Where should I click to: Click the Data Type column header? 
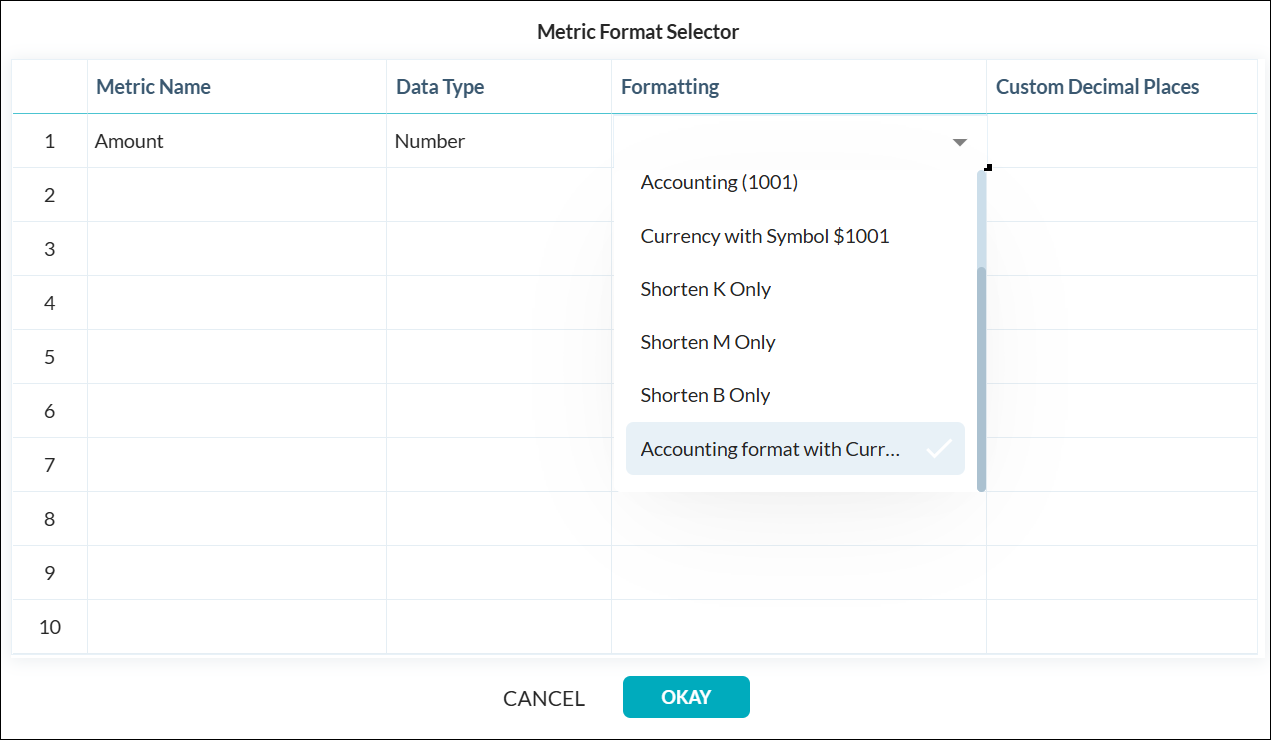(x=440, y=87)
